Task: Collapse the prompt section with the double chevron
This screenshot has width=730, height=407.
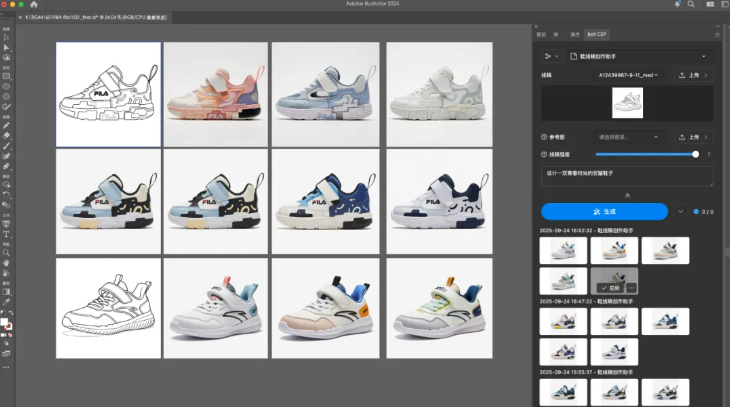Action: 627,195
